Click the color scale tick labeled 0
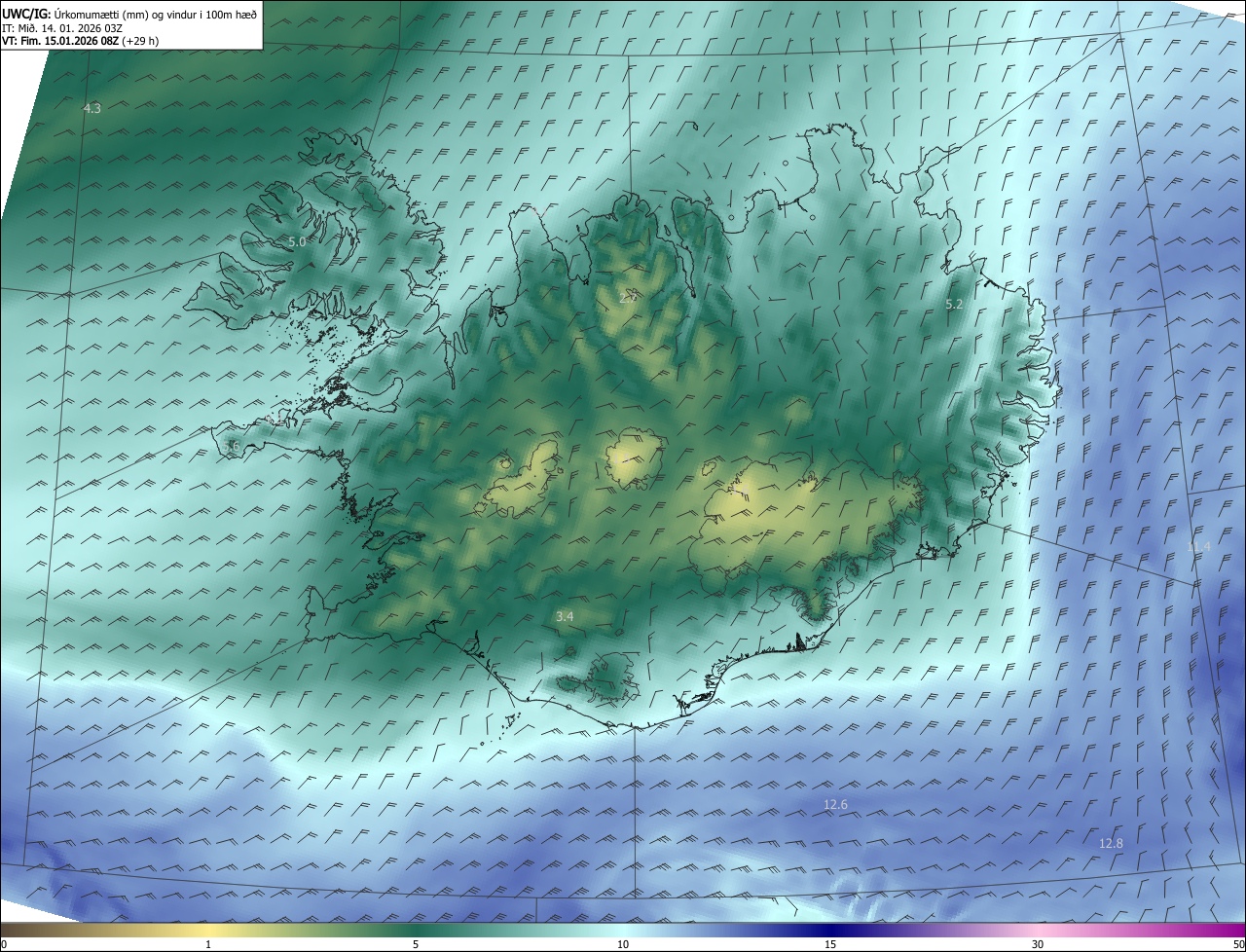This screenshot has height=952, width=1246. pos(4,944)
